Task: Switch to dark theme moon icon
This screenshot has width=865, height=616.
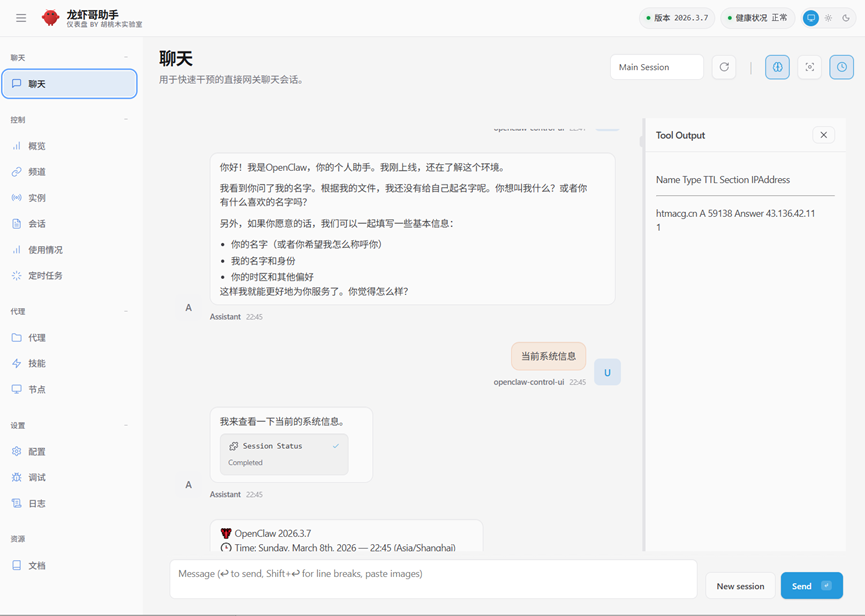Action: pyautogui.click(x=846, y=18)
